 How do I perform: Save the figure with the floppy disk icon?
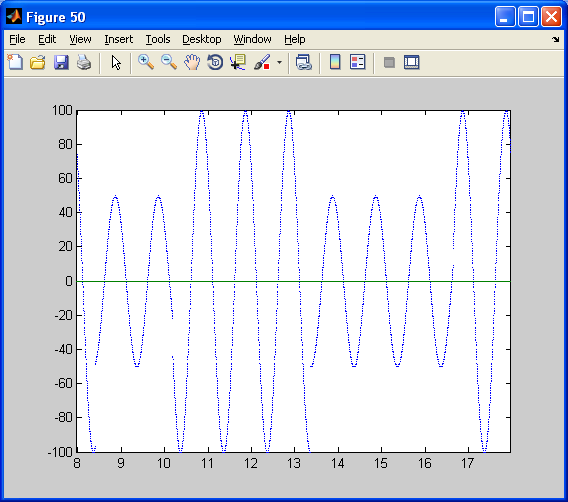(61, 62)
